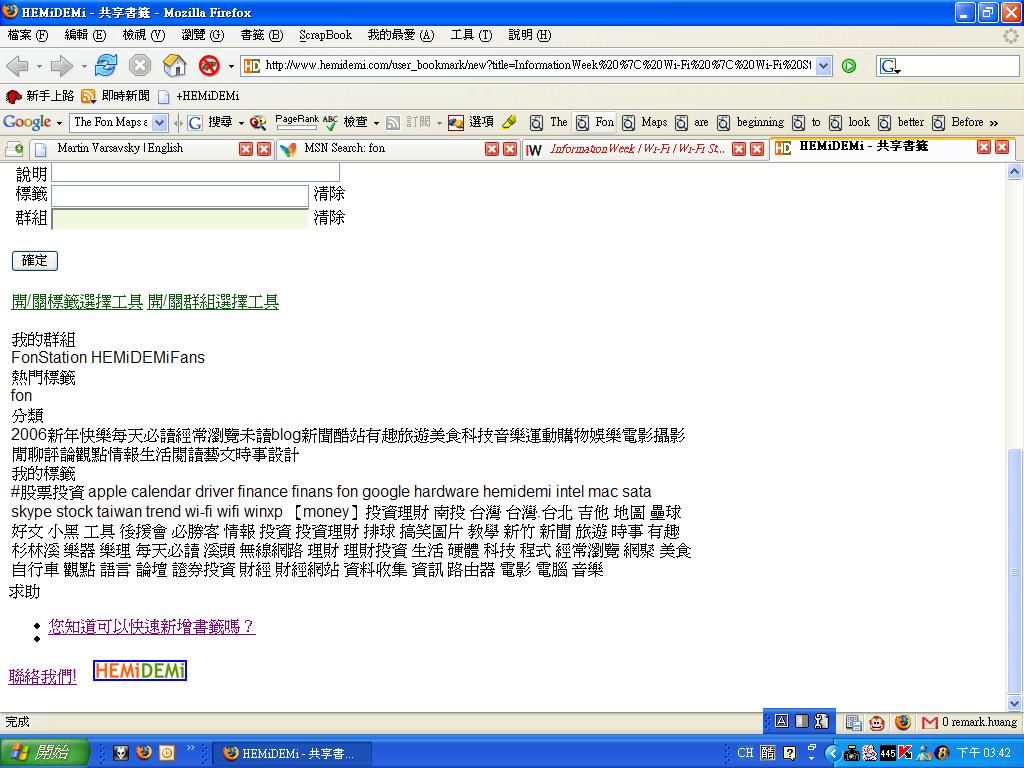Click the HEMiDEMi logo image at page bottom
This screenshot has height=768, width=1024.
[140, 671]
